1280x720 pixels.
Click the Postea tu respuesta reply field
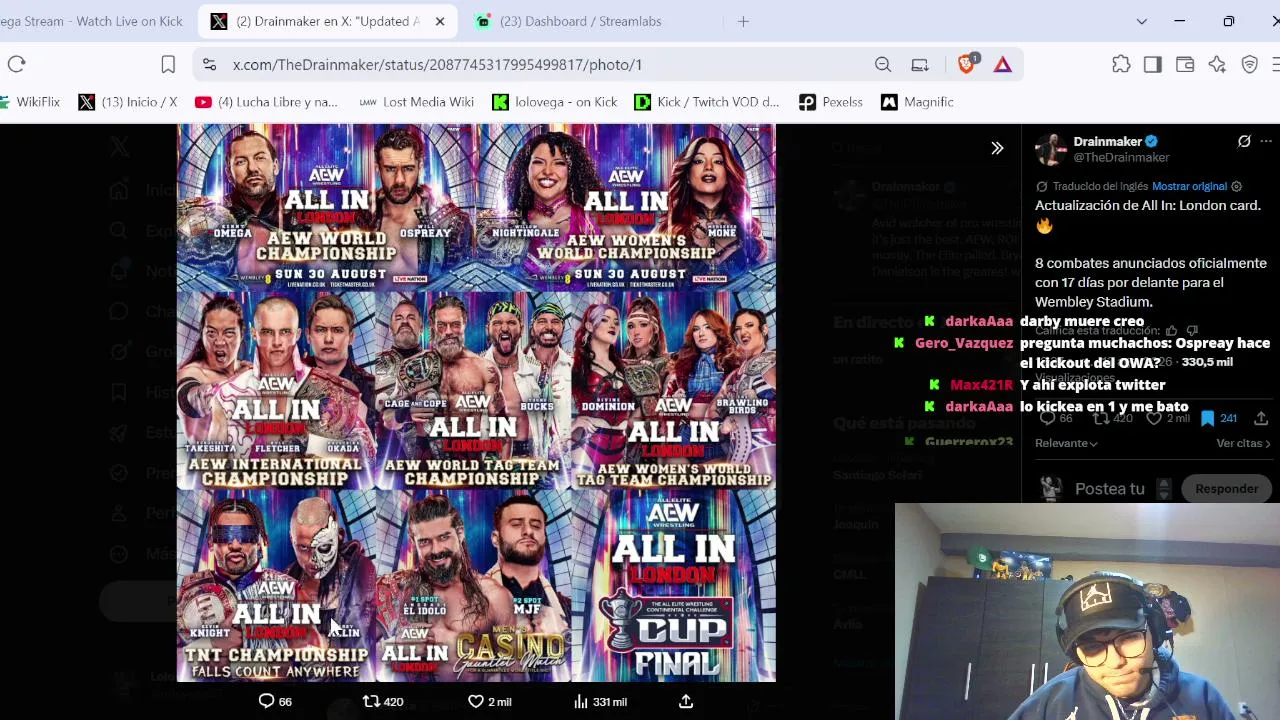1110,489
